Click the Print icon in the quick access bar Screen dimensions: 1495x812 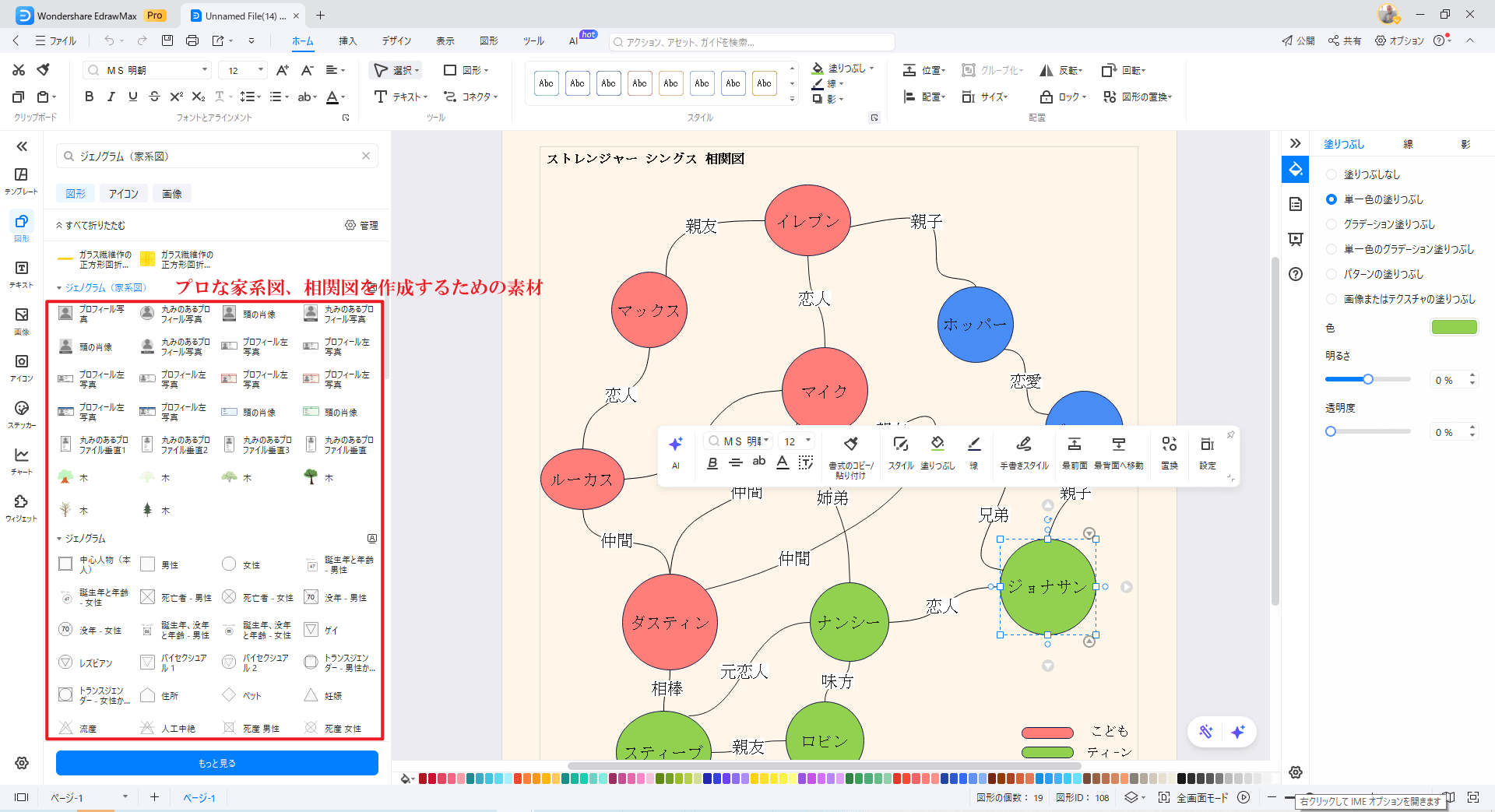click(x=192, y=40)
